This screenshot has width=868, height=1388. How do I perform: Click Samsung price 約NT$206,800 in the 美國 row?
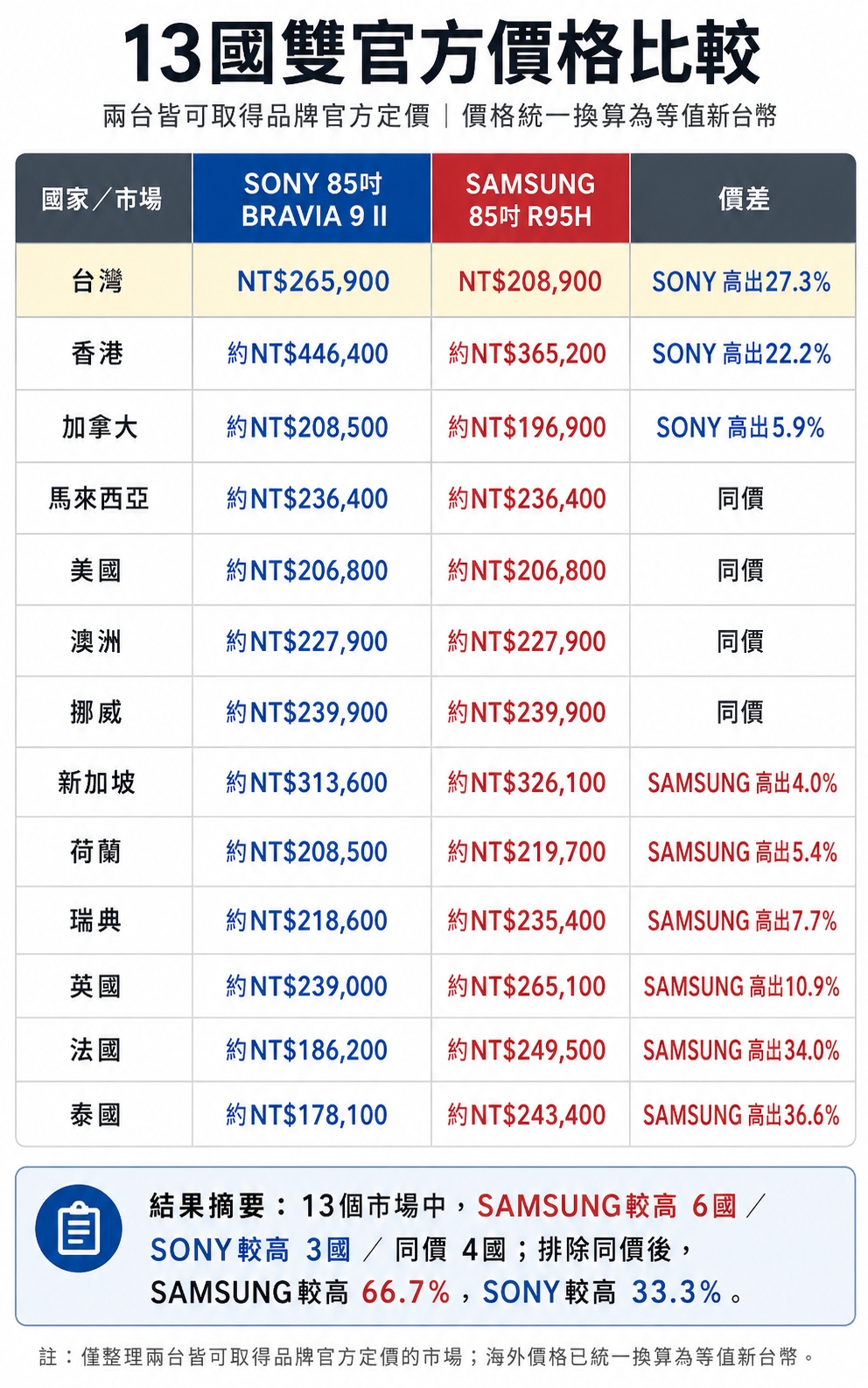coord(528,571)
